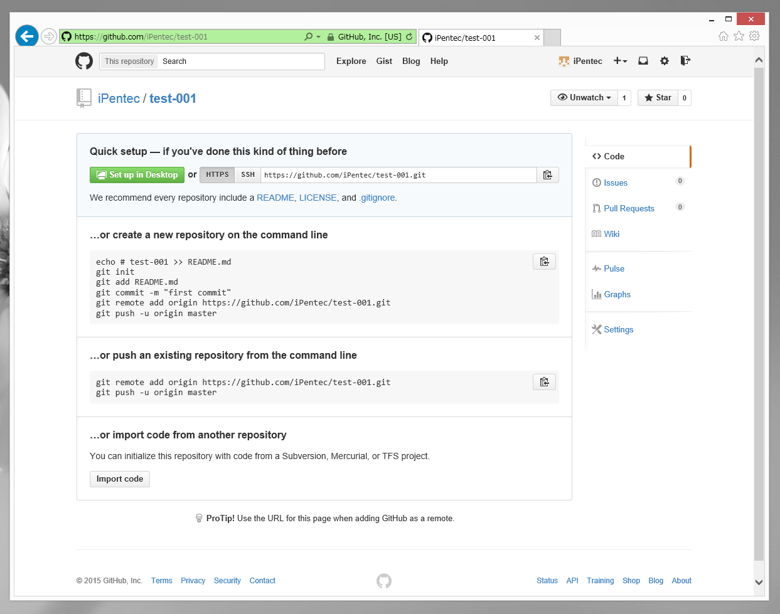
Task: Open browser Favorites star icon
Action: (739, 36)
